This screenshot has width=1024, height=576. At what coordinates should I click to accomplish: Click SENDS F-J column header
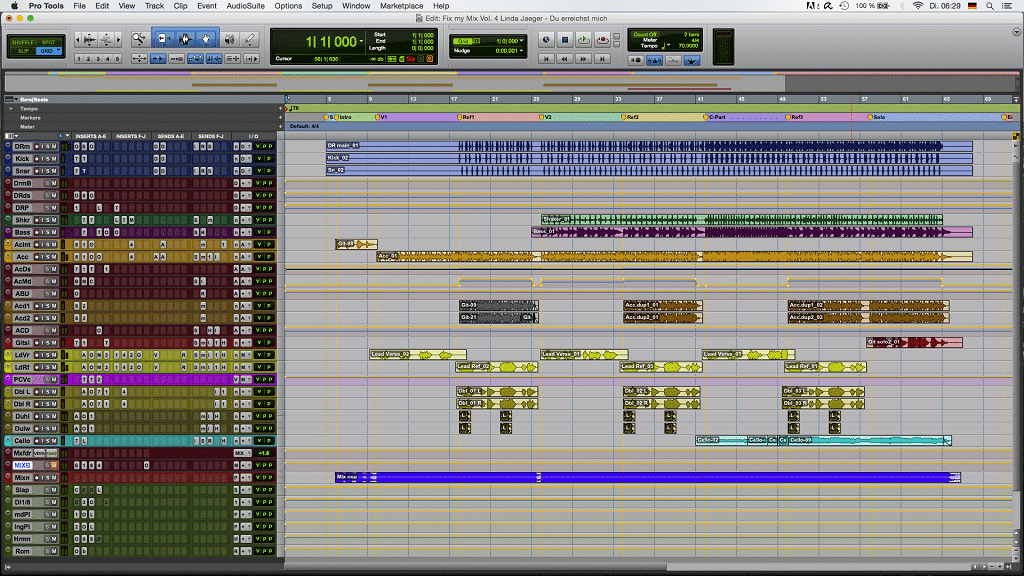tap(211, 136)
